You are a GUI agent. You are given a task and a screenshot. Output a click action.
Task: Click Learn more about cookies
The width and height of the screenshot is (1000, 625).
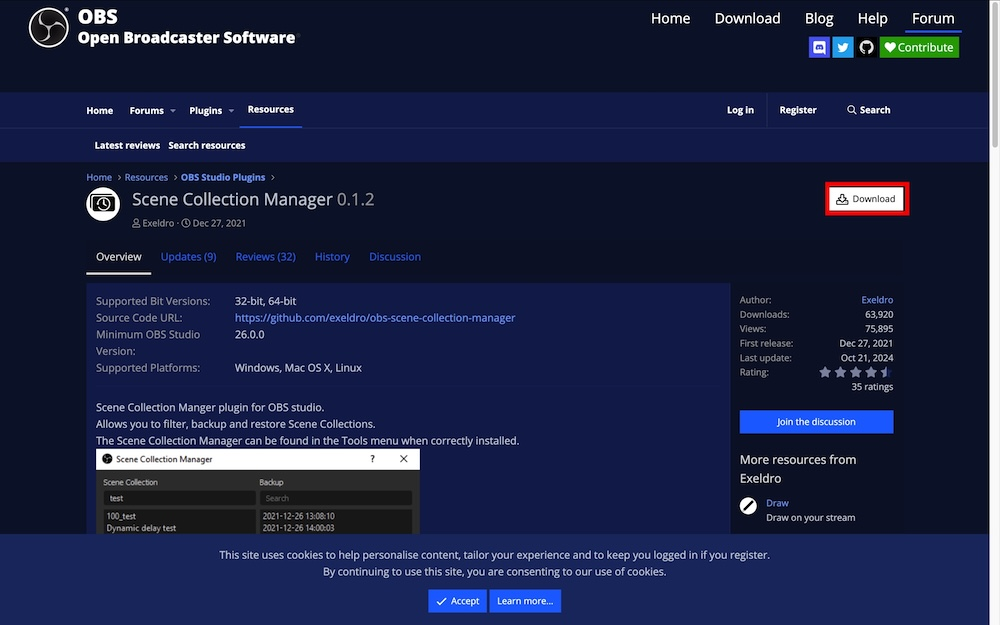525,601
